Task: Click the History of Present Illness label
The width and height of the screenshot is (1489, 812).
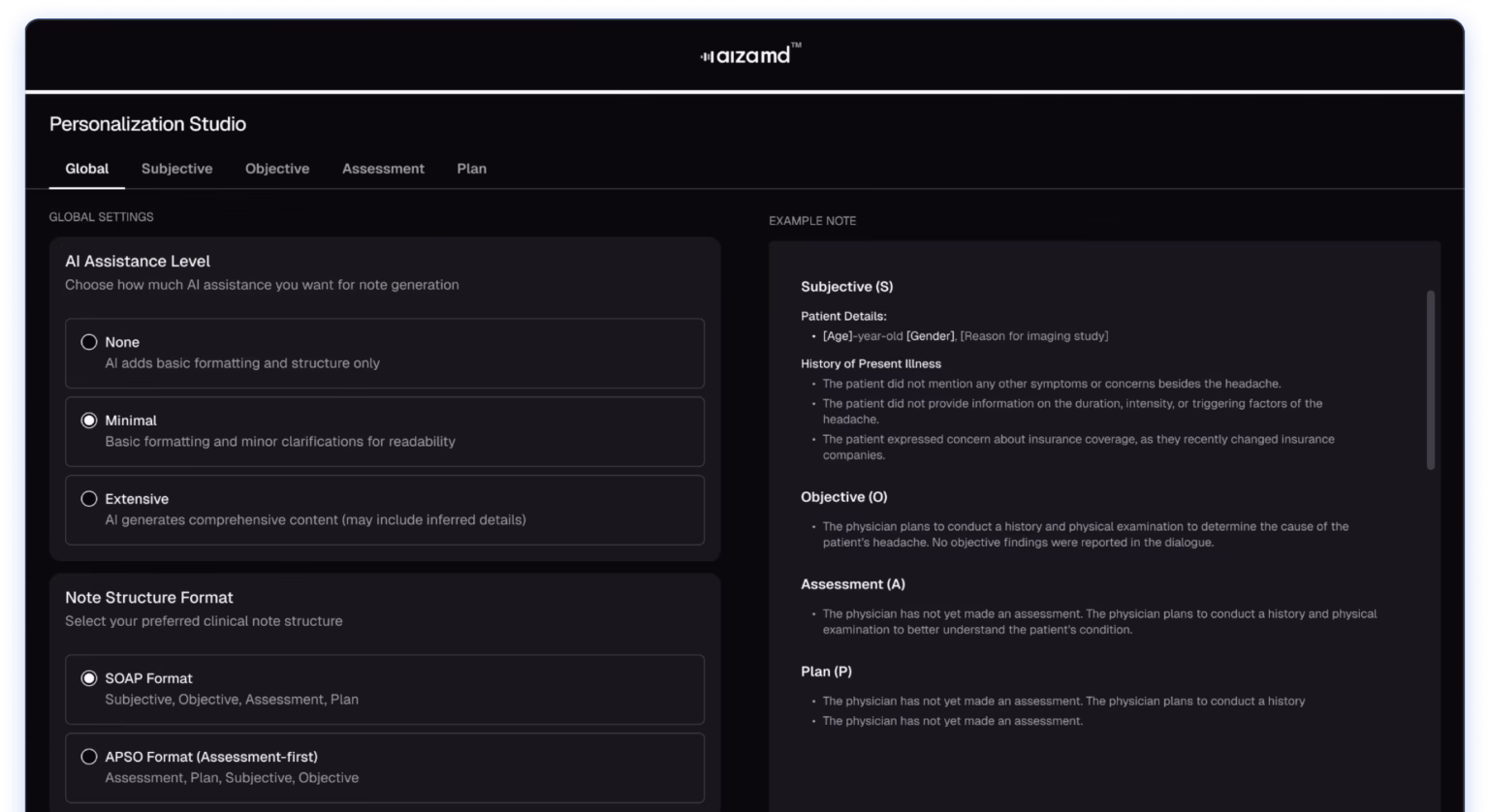Action: coord(871,364)
